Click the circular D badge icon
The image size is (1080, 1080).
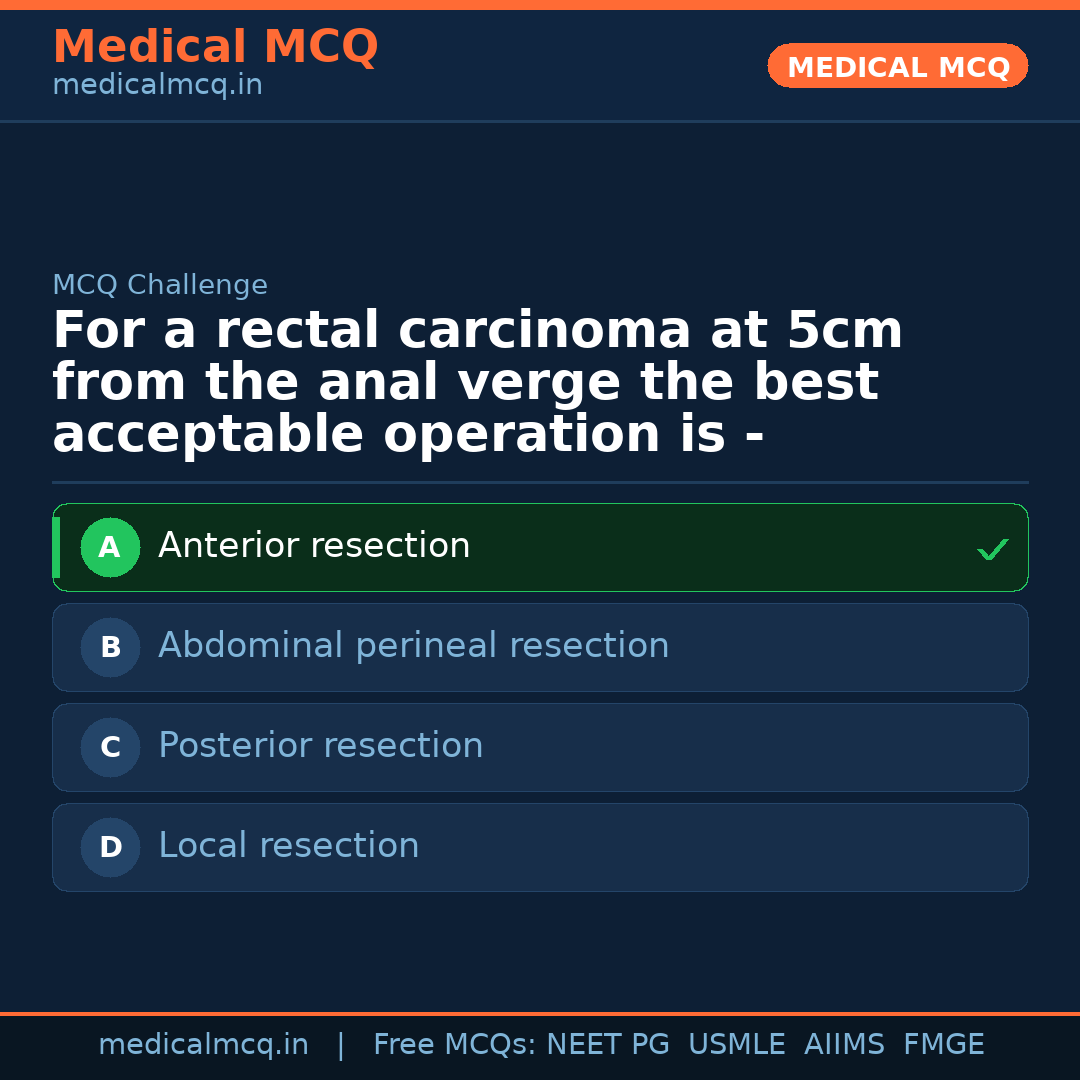pyautogui.click(x=110, y=847)
